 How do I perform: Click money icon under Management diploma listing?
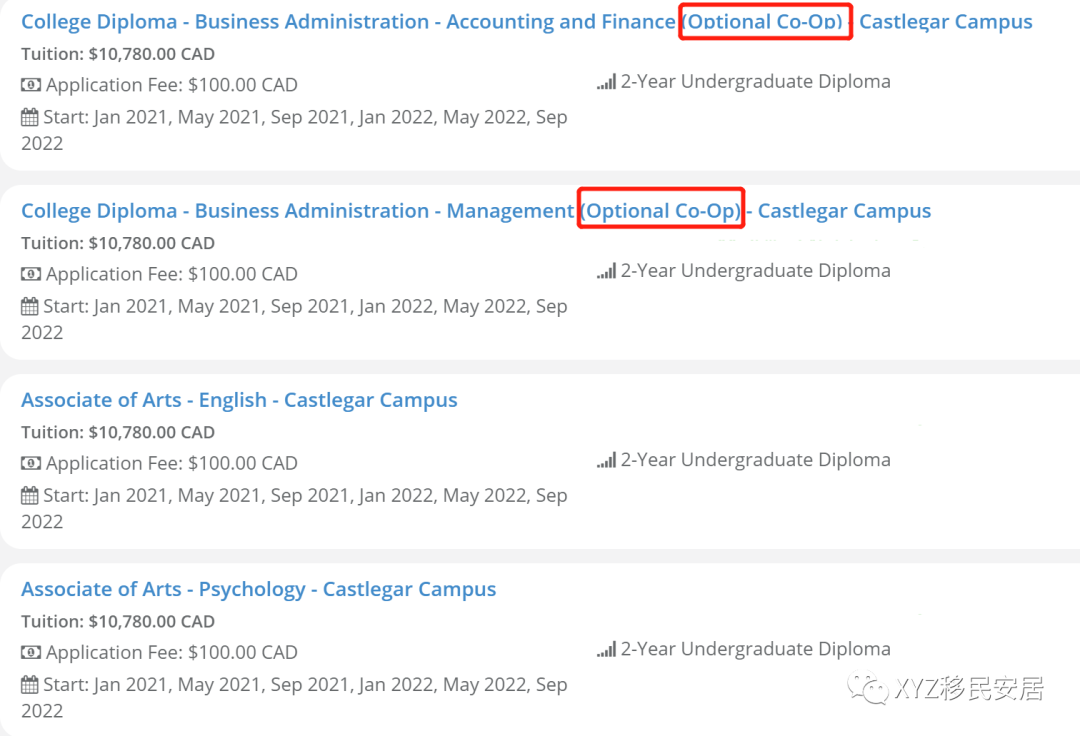point(31,274)
